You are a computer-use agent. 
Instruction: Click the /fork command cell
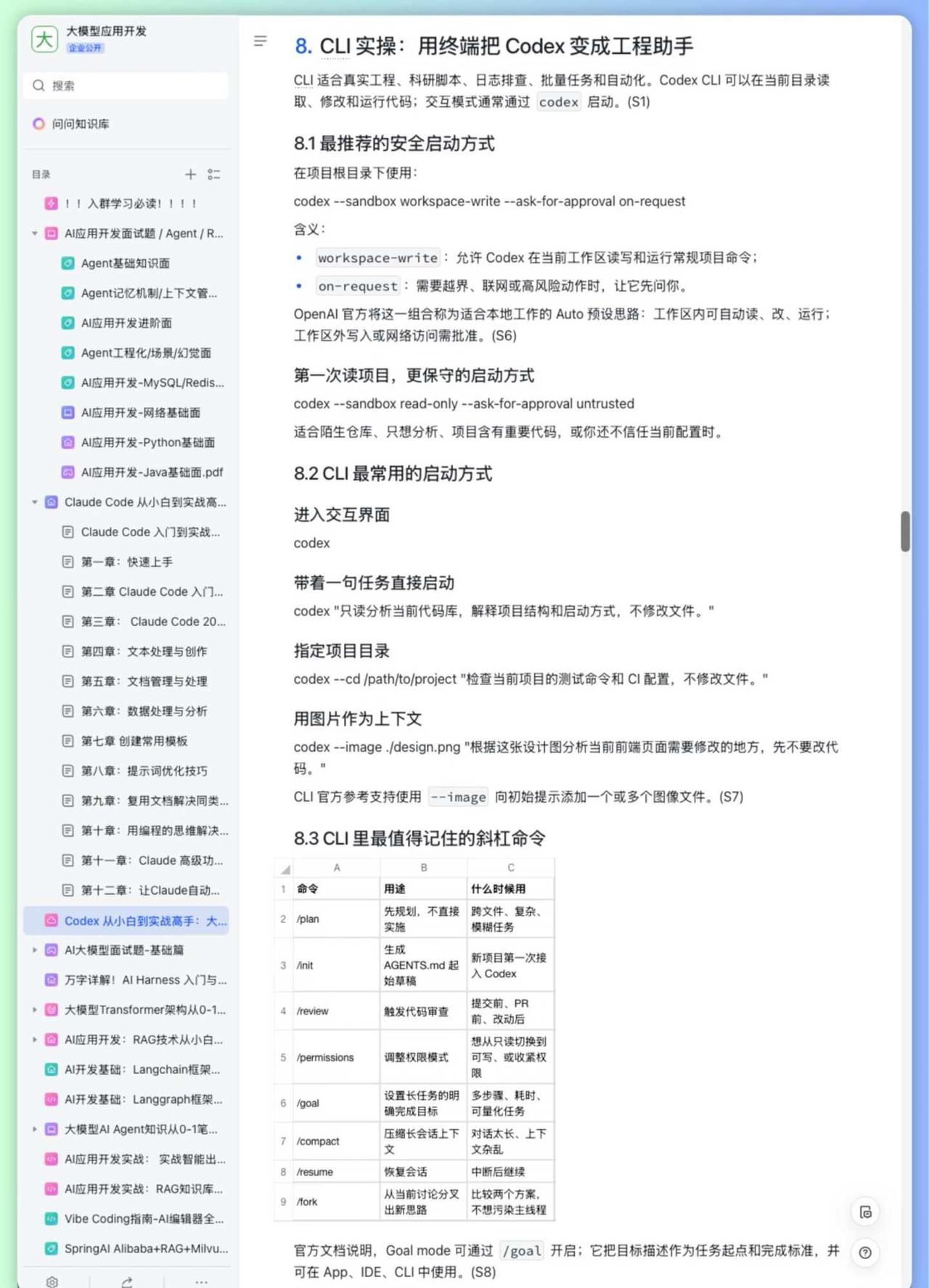point(336,1202)
